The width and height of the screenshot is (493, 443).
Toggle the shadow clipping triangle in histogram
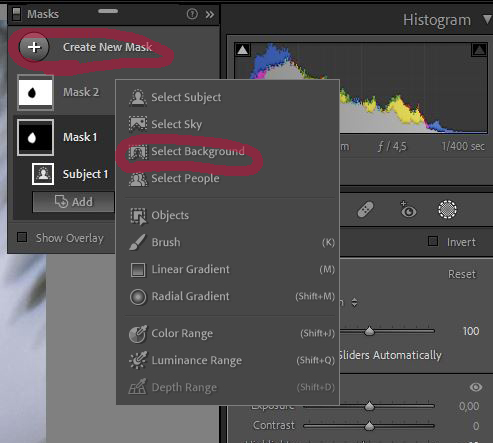pos(243,50)
